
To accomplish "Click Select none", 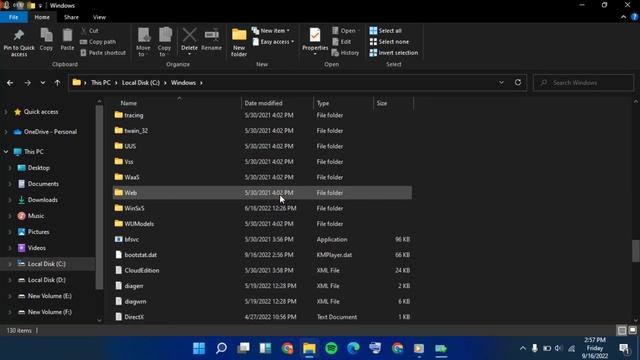I will coord(389,42).
